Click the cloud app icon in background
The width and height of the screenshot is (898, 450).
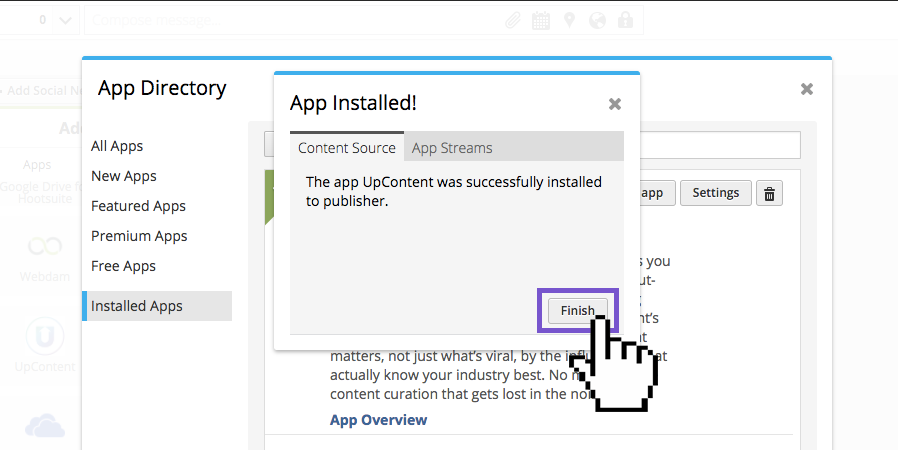tap(45, 425)
